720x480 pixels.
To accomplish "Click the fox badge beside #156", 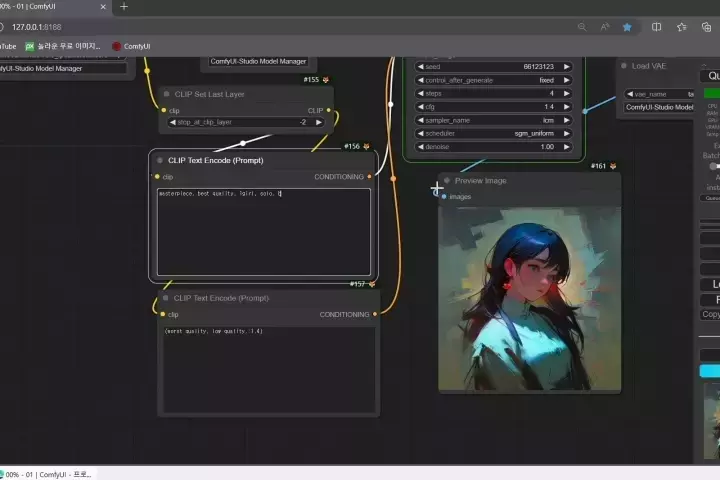I will click(366, 147).
